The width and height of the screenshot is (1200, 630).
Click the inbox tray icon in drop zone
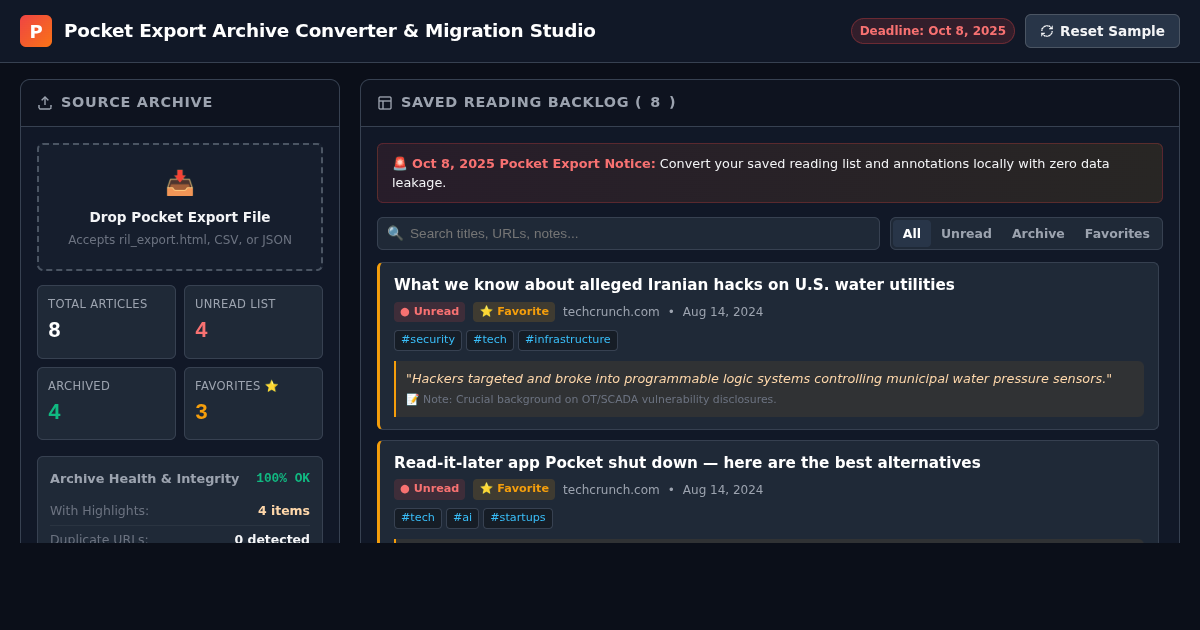[180, 183]
